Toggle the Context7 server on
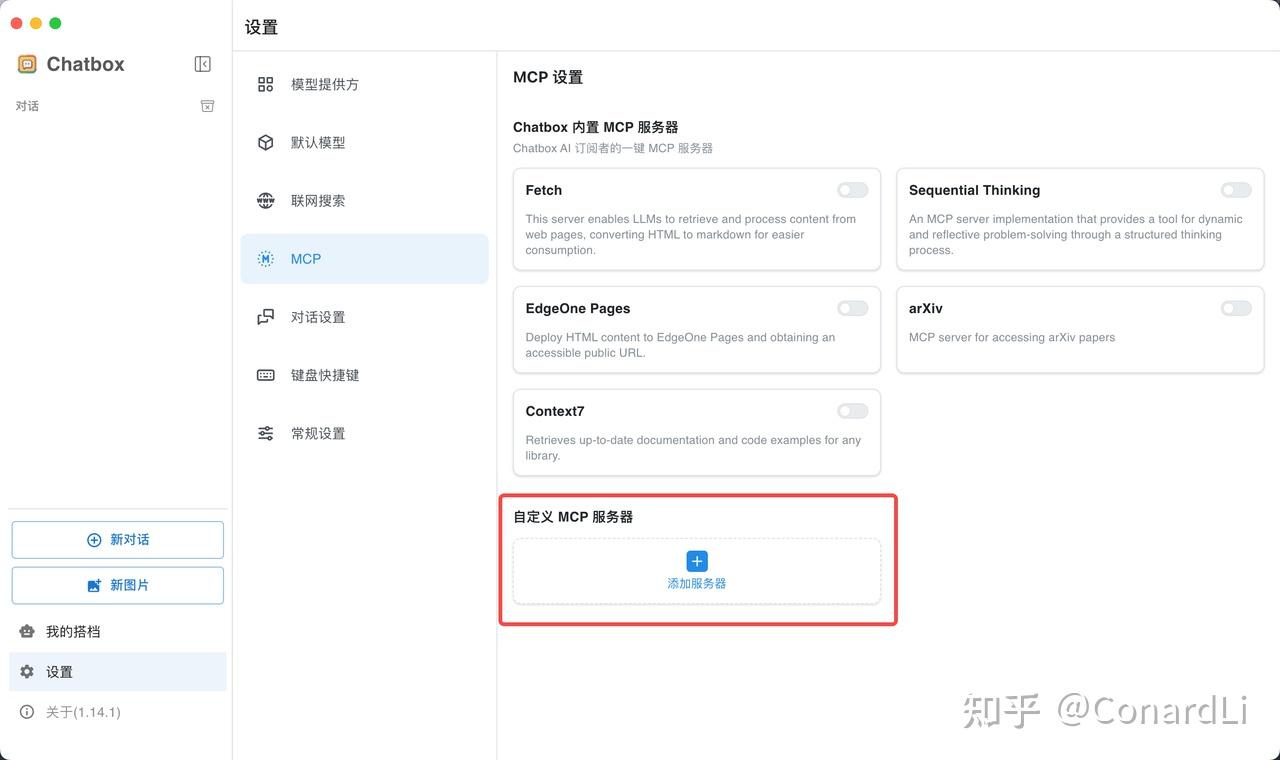The image size is (1280, 760). 853,411
